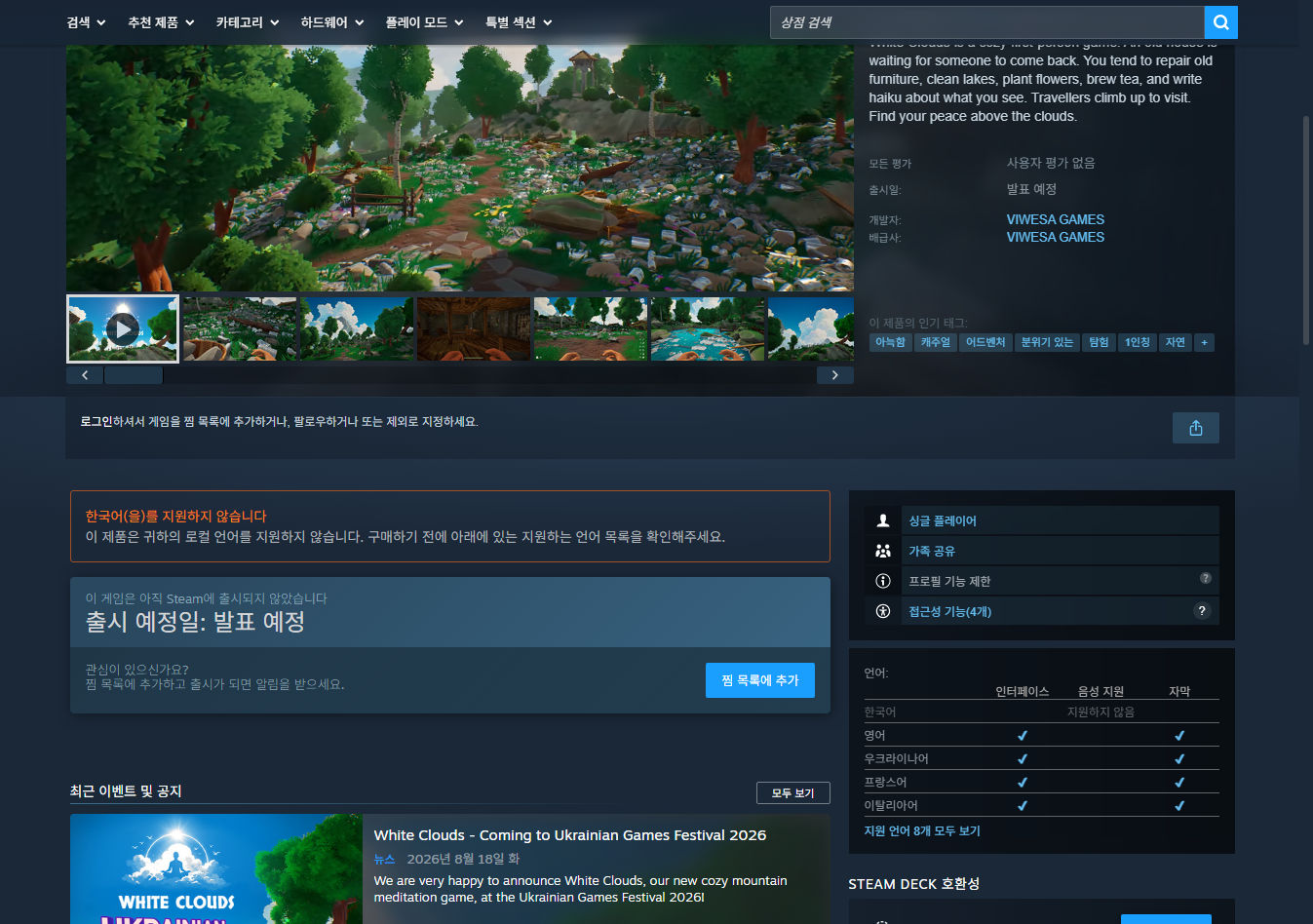Click the 찜 목록에 추가 button

pyautogui.click(x=760, y=680)
